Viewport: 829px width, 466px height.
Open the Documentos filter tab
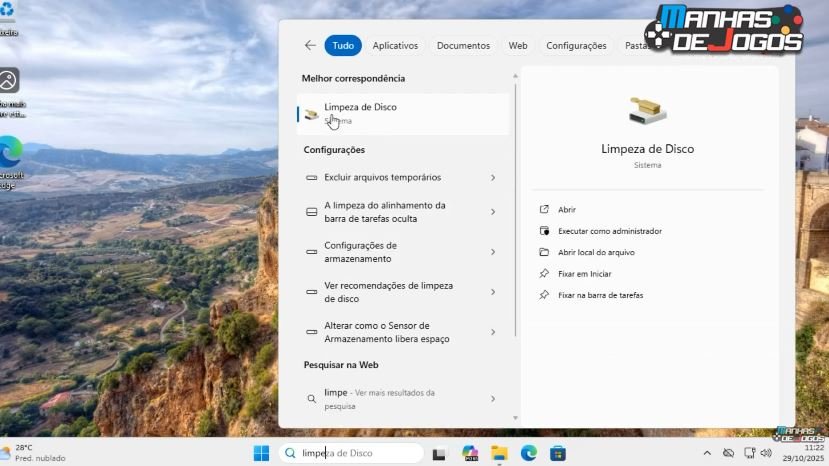[x=463, y=45]
